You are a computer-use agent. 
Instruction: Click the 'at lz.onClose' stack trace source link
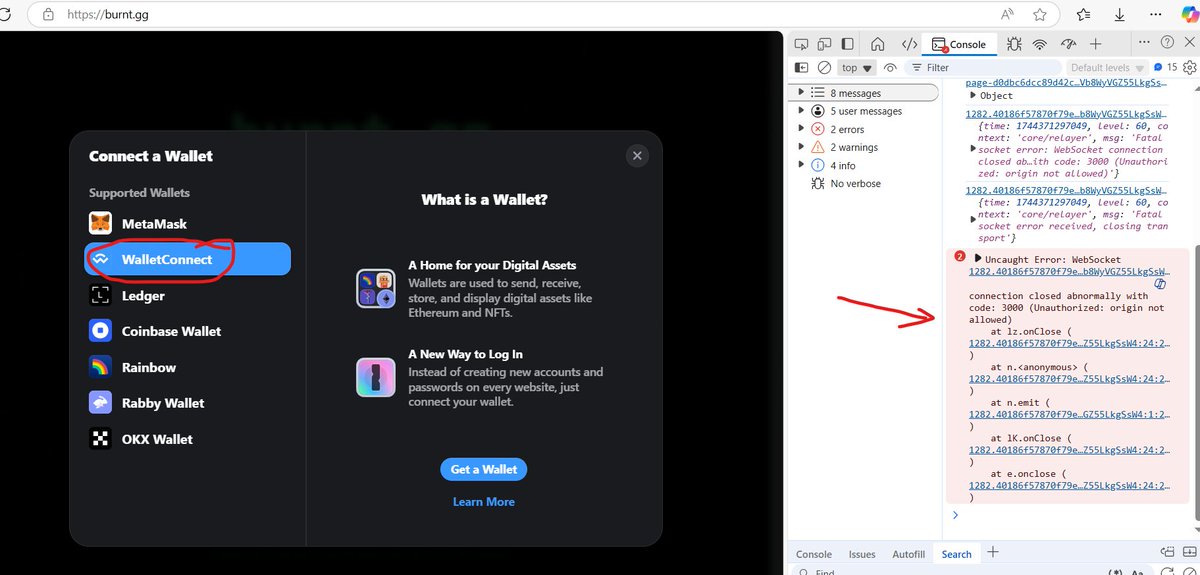[x=1070, y=343]
